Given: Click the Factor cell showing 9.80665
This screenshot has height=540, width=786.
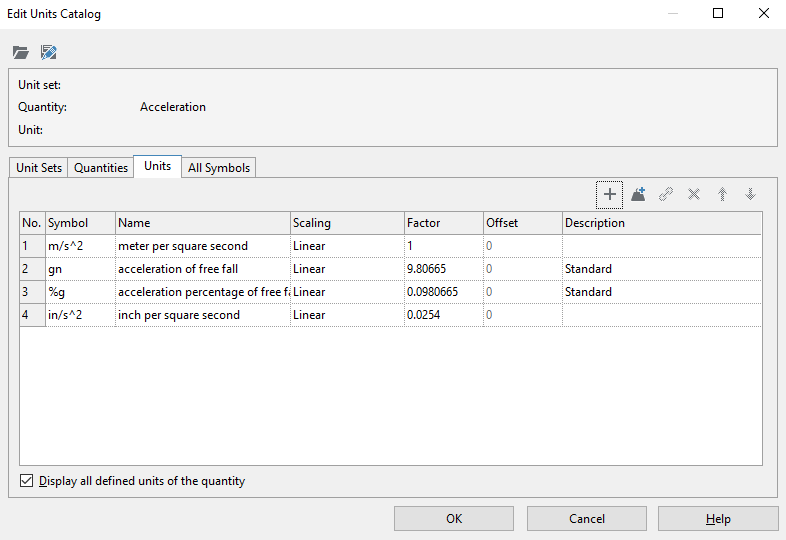Looking at the screenshot, I should [442, 269].
